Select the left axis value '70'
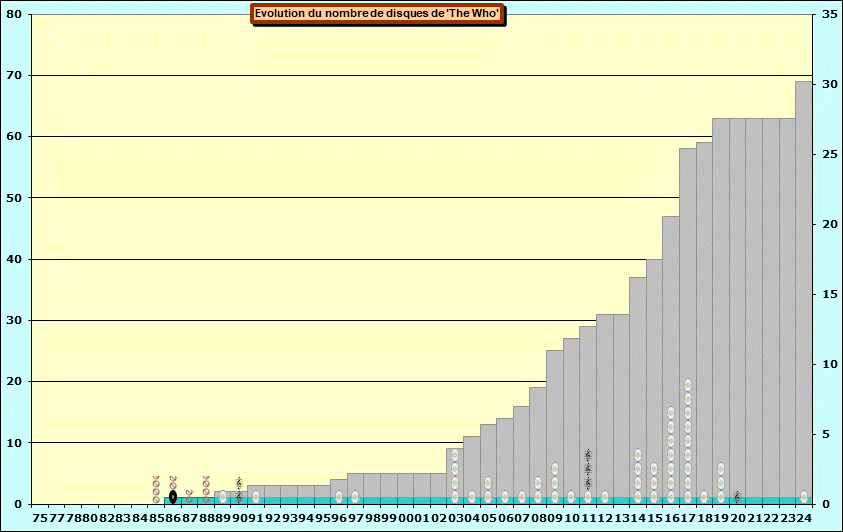 tap(15, 75)
